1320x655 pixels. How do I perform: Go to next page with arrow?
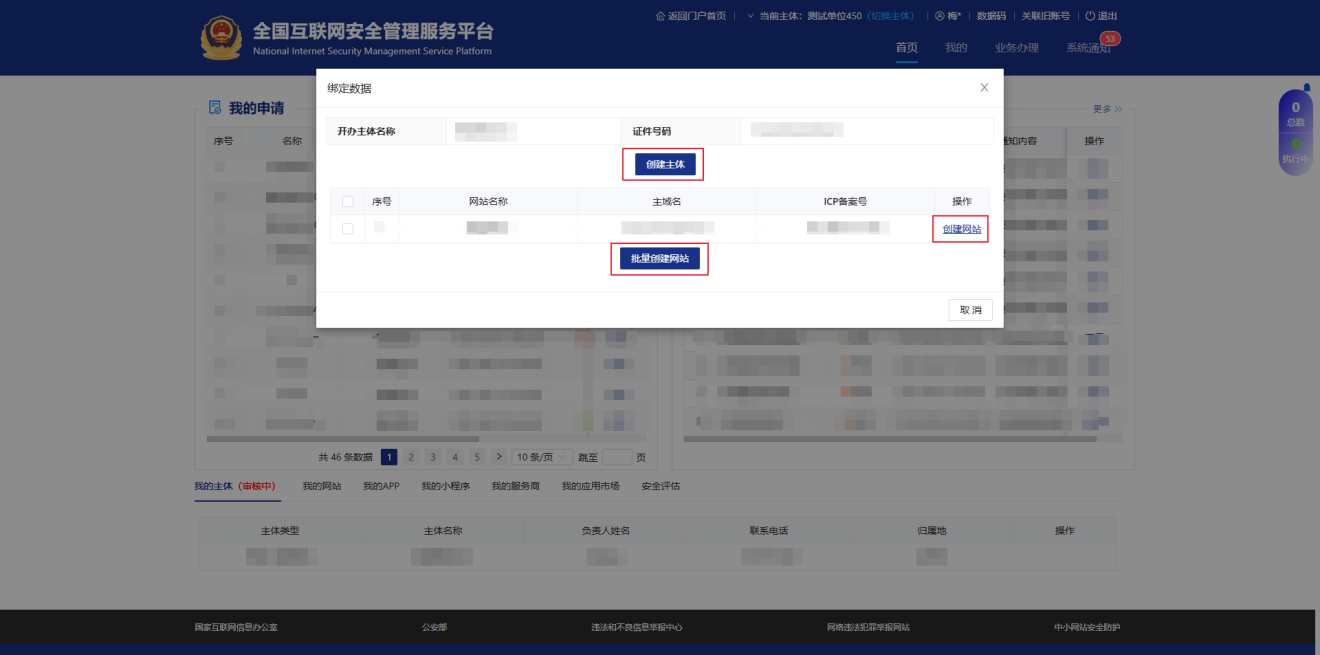coord(499,457)
